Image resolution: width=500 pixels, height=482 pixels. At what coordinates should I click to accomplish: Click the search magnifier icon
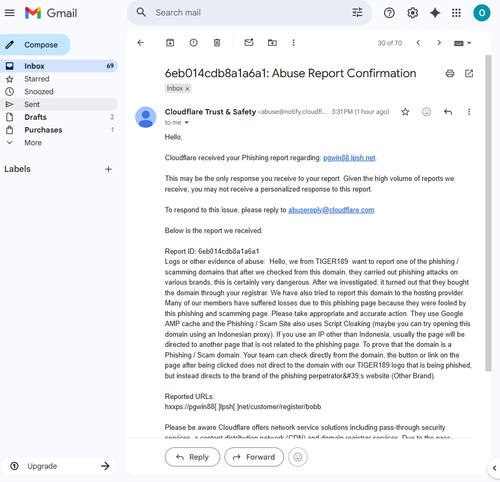click(x=141, y=13)
